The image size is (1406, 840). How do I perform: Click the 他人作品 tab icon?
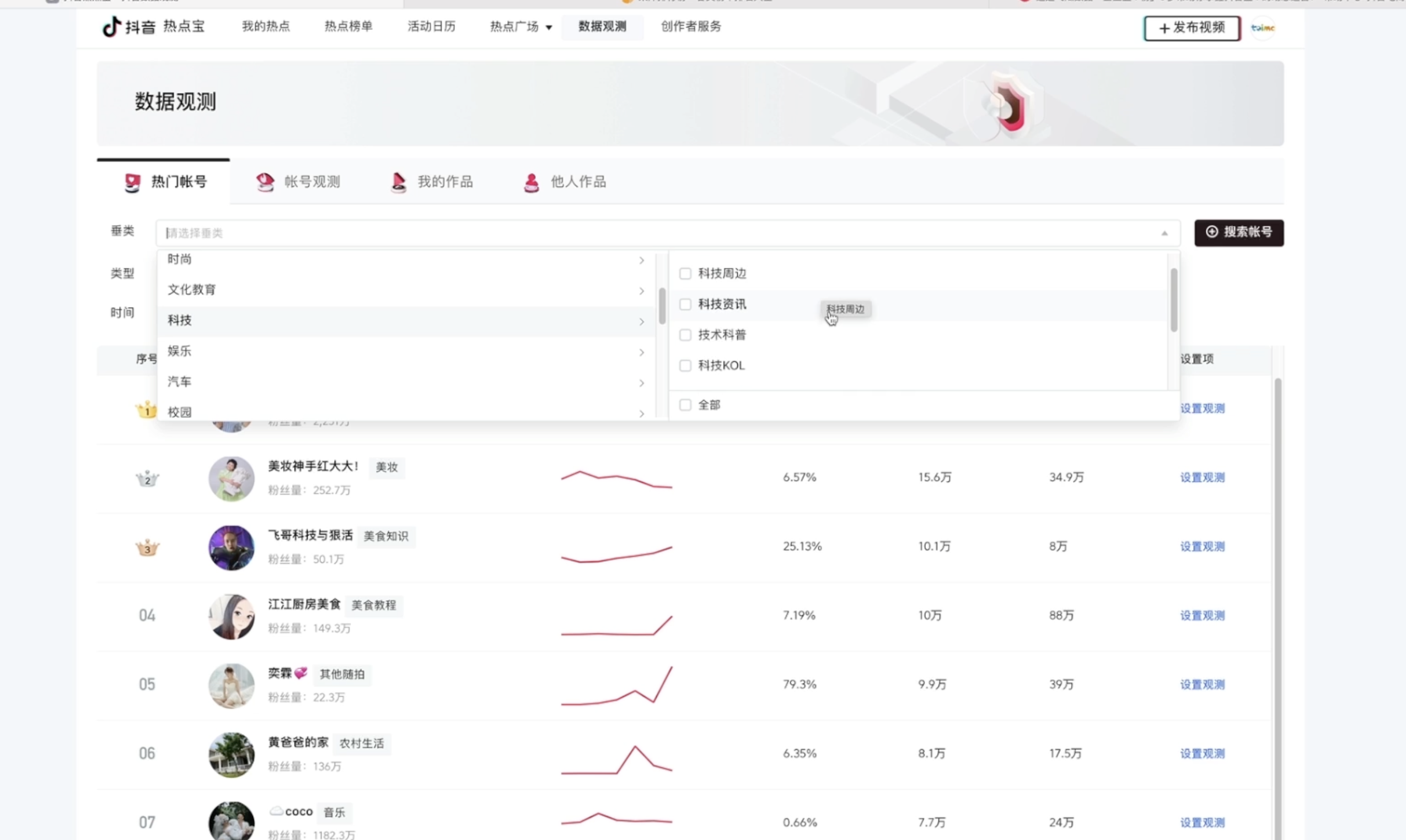point(531,182)
